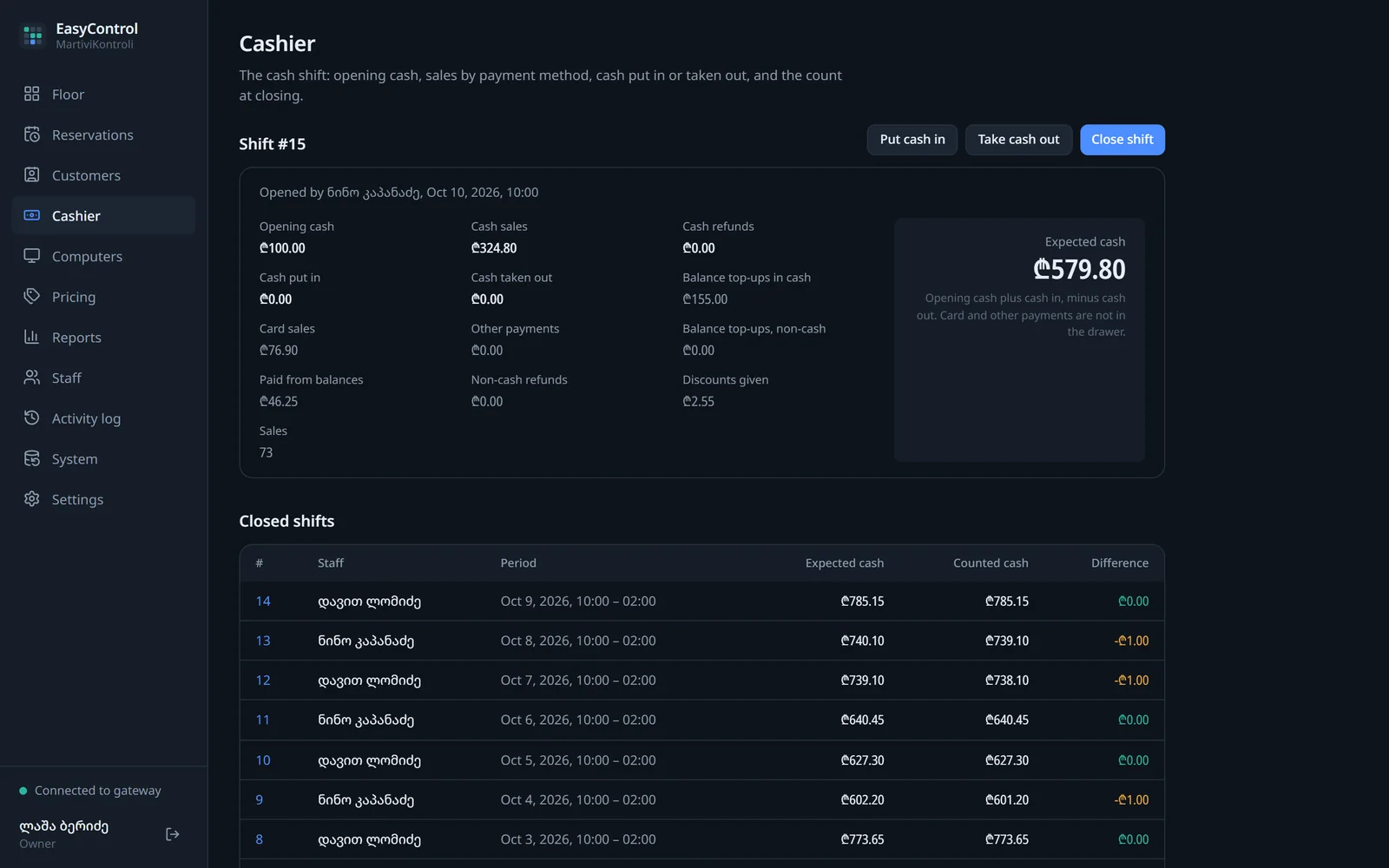Open closed shift number 10
1389x868 pixels.
click(x=263, y=760)
